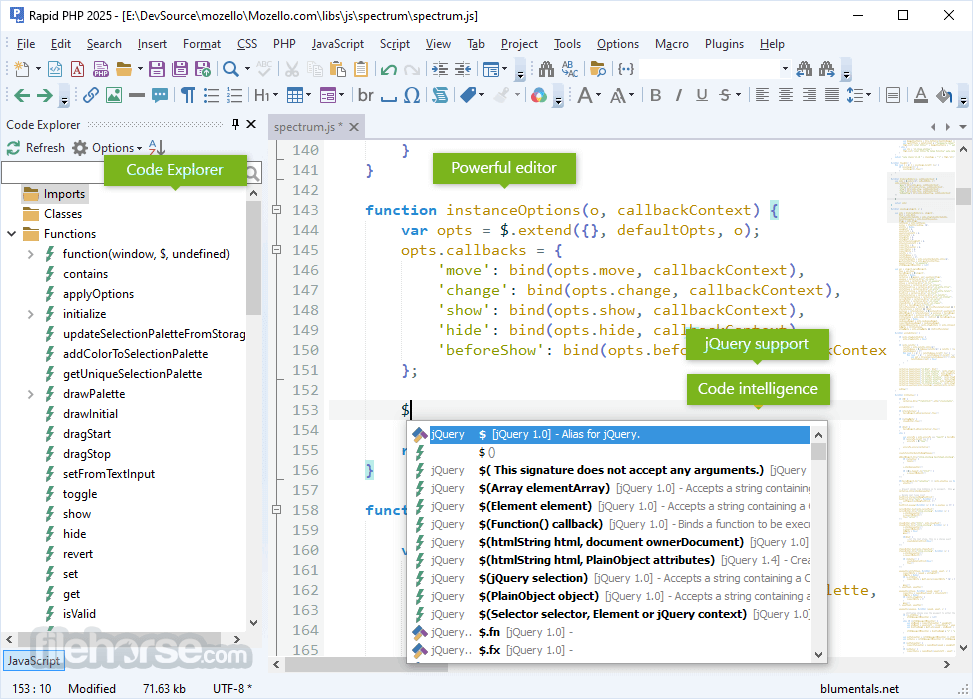Click Refresh in Code Explorer
This screenshot has height=699, width=973.
pyautogui.click(x=36, y=148)
